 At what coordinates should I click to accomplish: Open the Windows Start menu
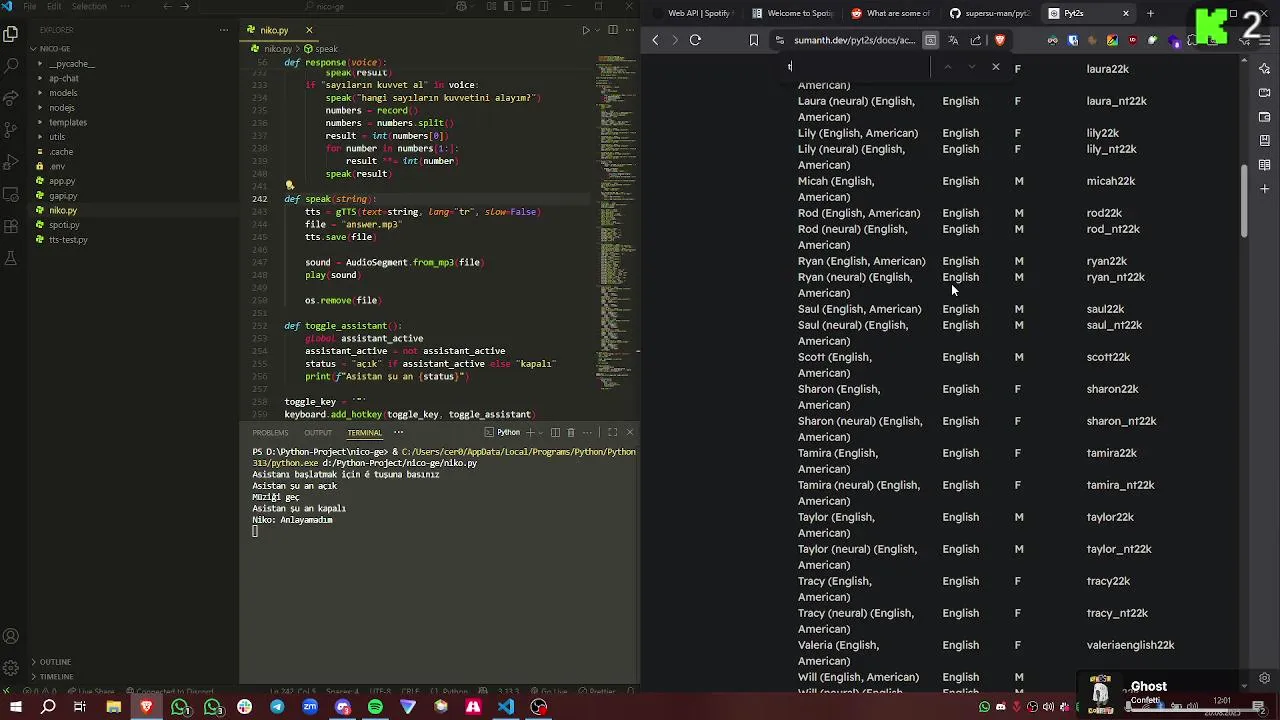pos(15,707)
